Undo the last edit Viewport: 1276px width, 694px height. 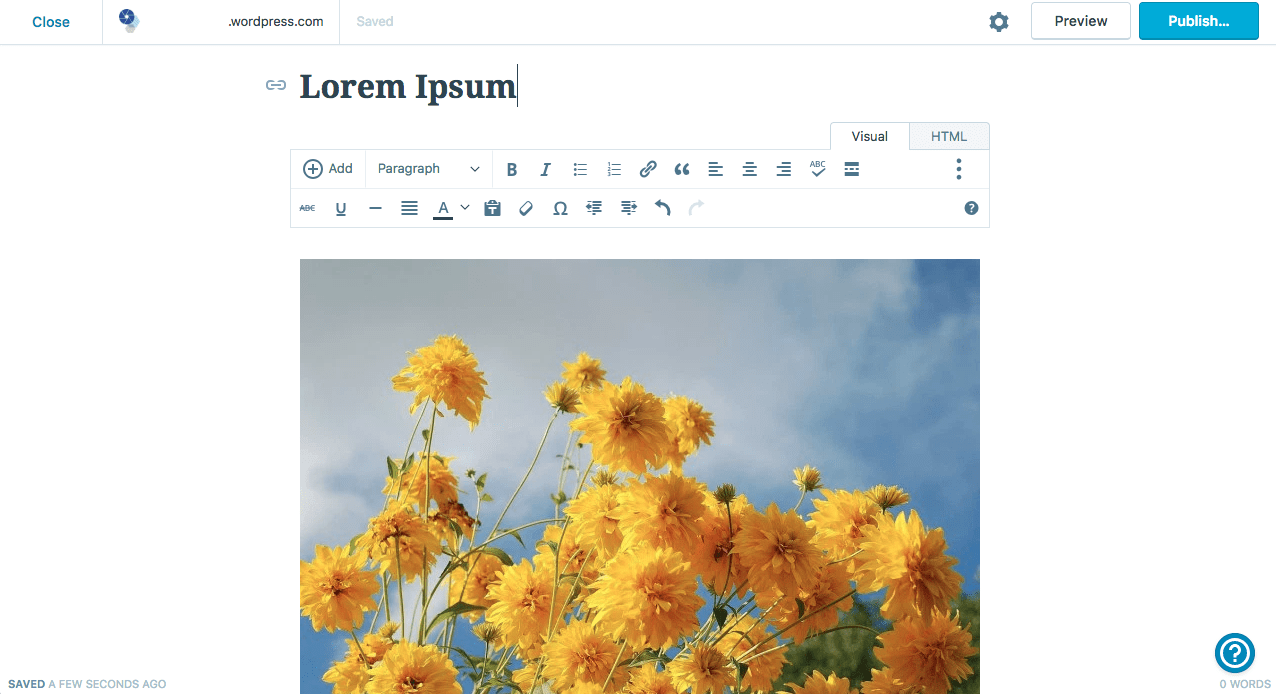pos(662,208)
